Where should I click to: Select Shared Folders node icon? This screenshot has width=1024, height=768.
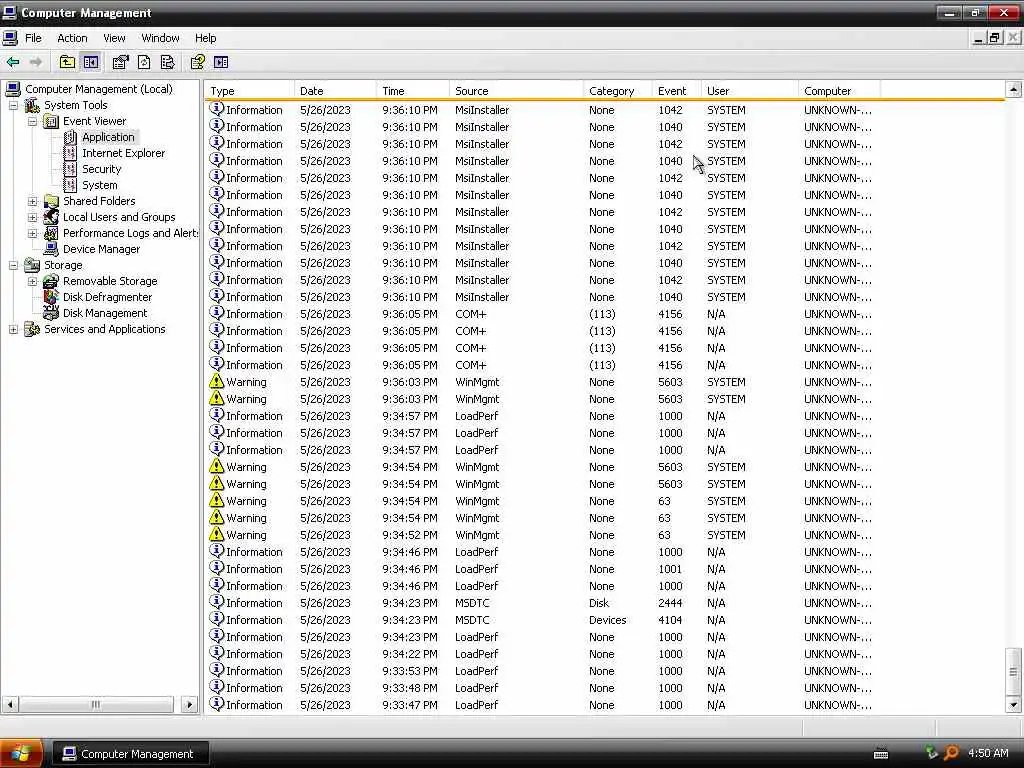tap(51, 201)
